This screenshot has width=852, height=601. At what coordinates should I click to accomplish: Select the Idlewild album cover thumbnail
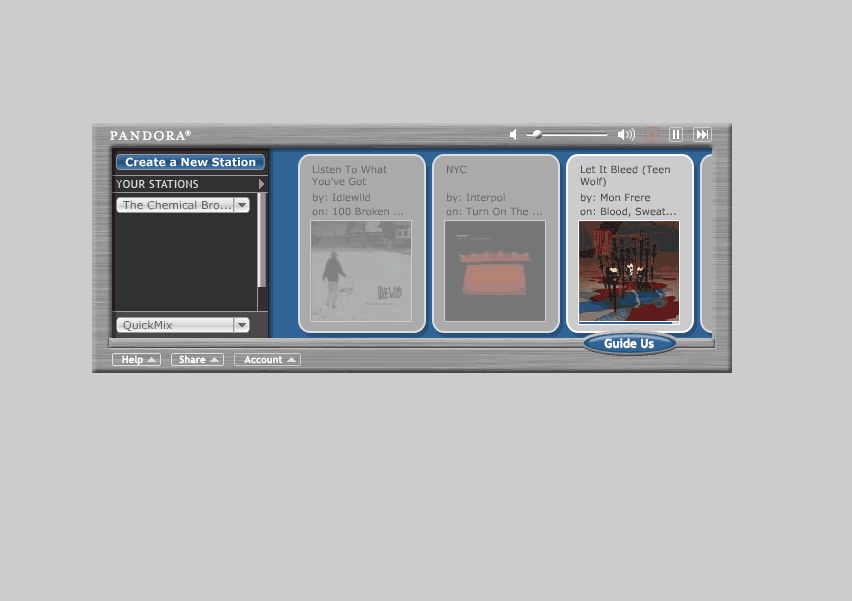[x=361, y=271]
